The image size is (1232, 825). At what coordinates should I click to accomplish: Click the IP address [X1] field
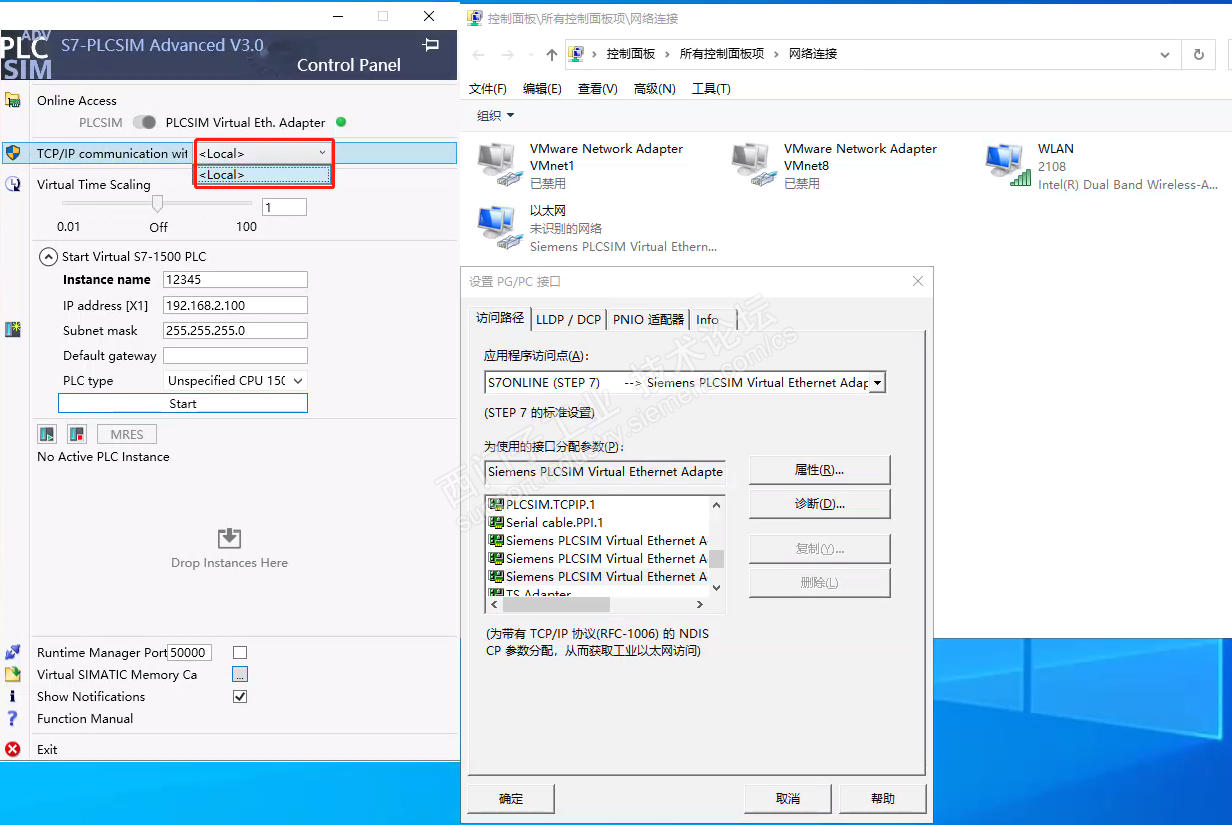pyautogui.click(x=235, y=305)
